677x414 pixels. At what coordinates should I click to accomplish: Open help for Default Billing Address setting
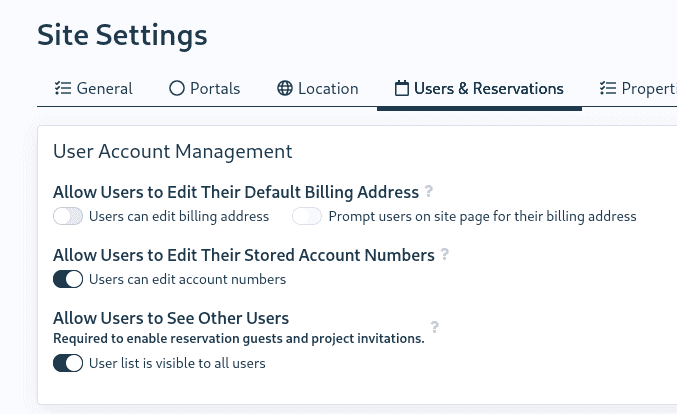[429, 191]
